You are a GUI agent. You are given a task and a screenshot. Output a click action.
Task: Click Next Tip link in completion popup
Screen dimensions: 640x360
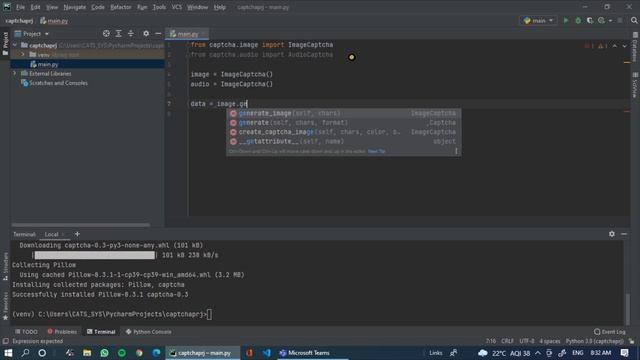(x=376, y=151)
